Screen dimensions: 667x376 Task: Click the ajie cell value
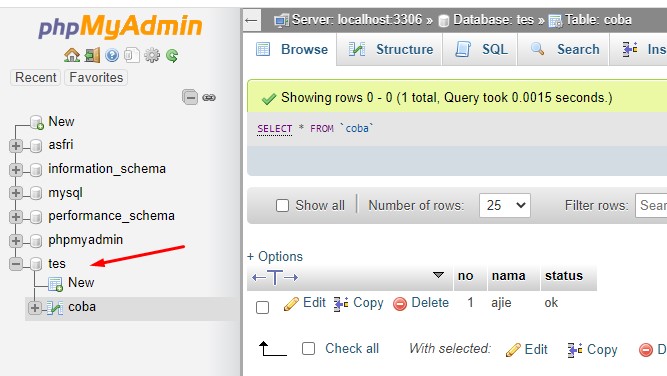point(501,303)
